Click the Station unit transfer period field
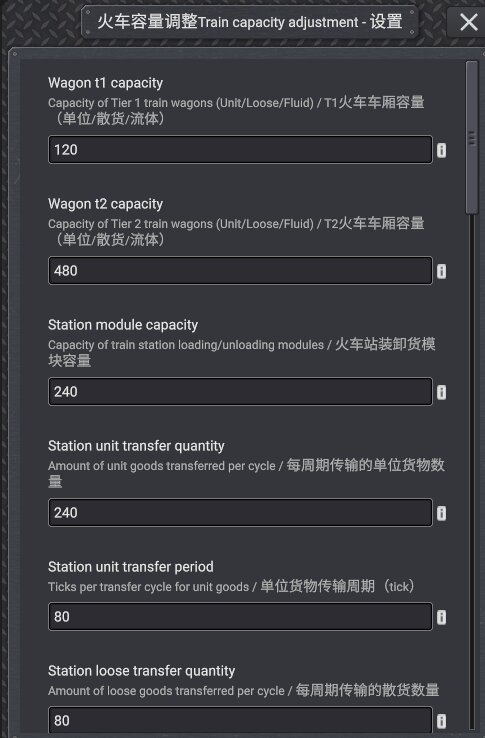 pyautogui.click(x=240, y=617)
